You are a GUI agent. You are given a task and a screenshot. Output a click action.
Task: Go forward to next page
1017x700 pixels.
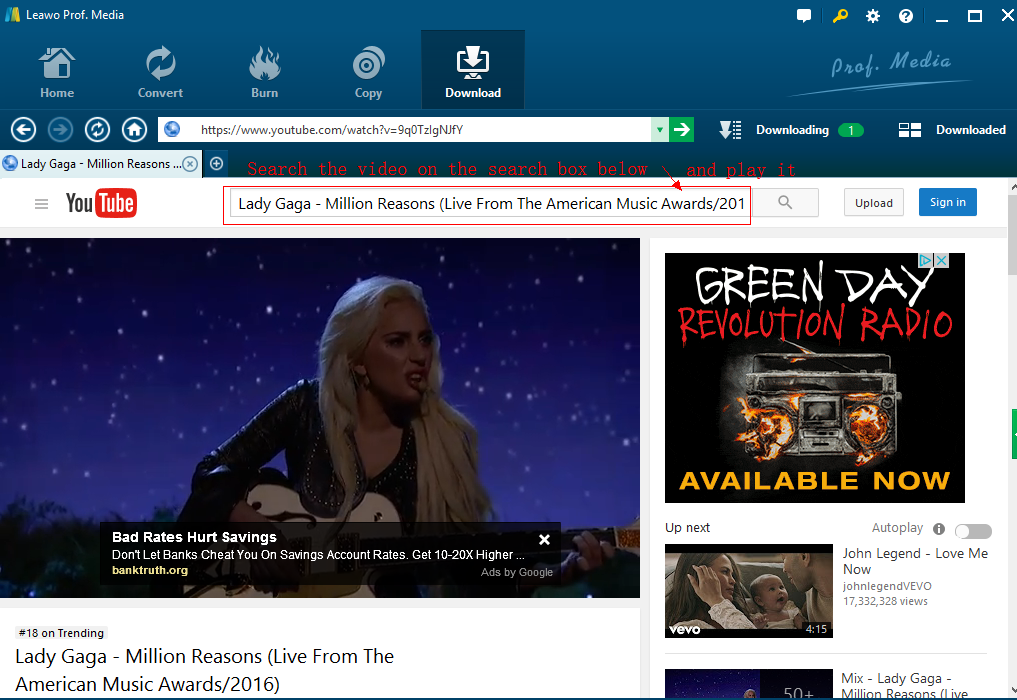60,130
